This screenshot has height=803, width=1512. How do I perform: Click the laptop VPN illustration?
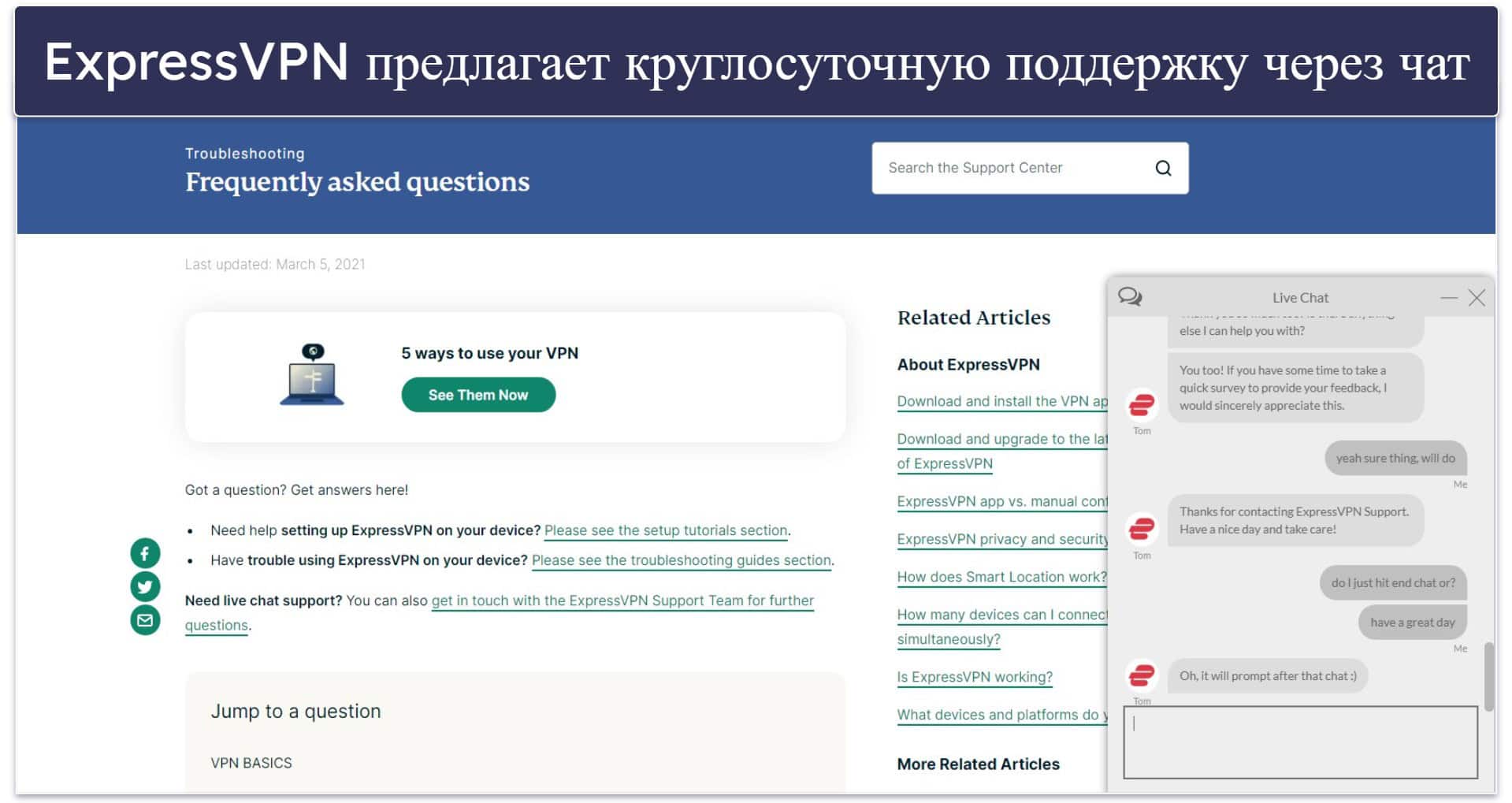[312, 375]
